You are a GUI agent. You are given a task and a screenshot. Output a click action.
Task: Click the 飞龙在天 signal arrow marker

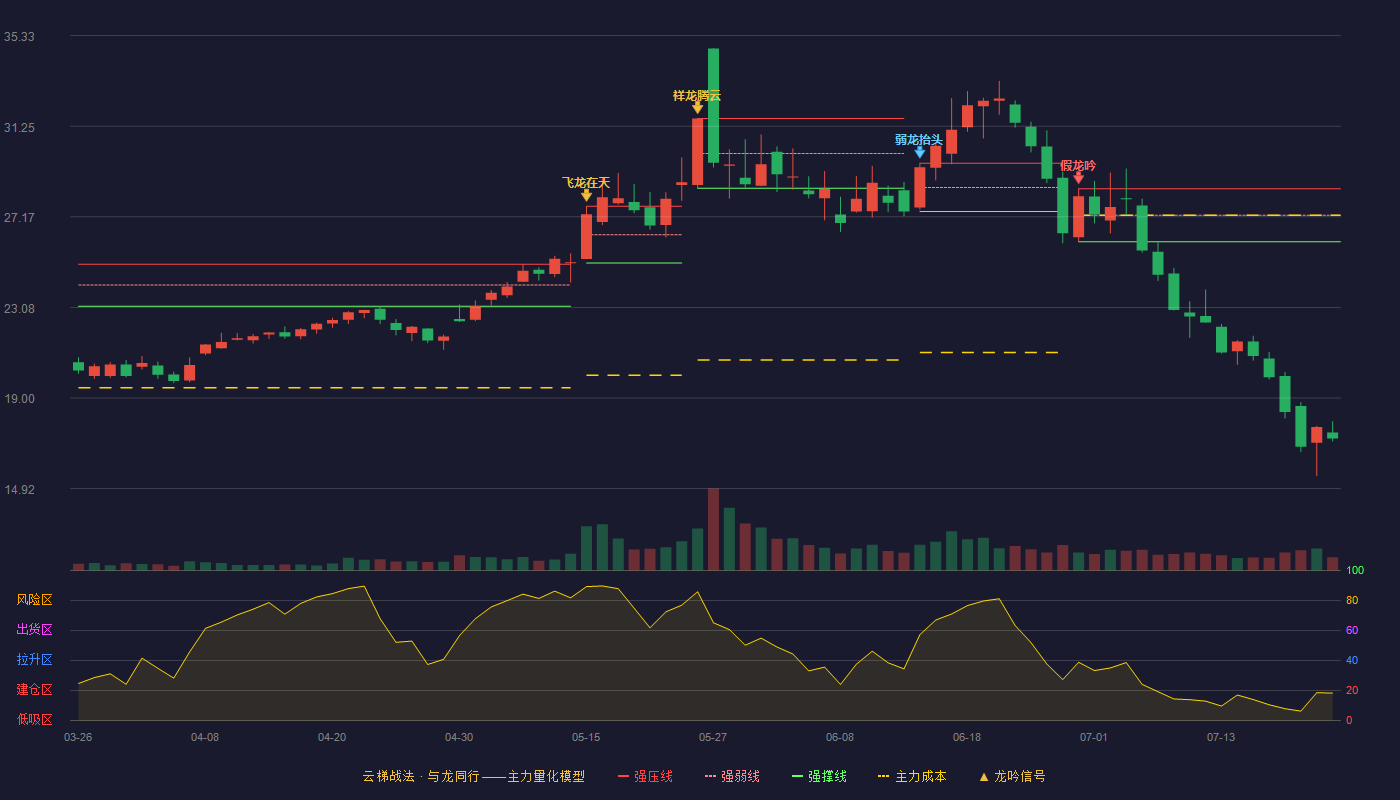586,196
